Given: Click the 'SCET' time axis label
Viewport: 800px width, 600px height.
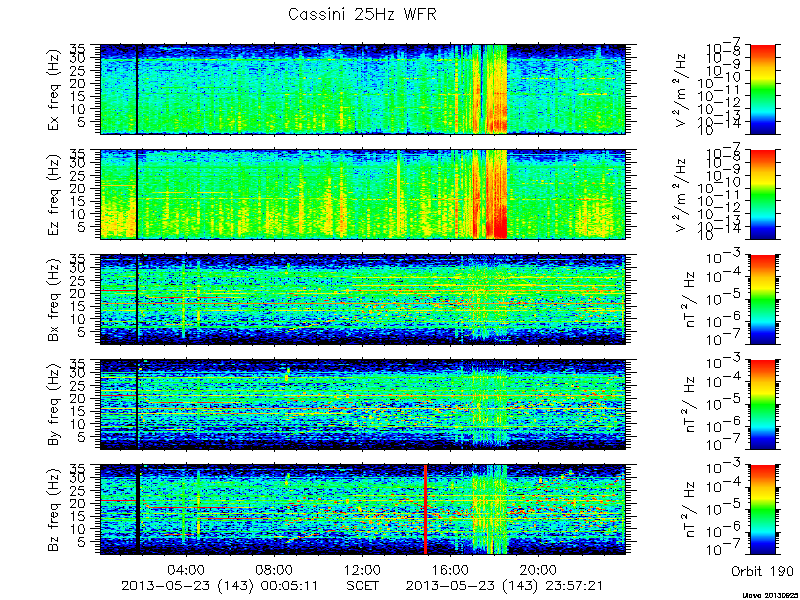Looking at the screenshot, I should tap(363, 586).
